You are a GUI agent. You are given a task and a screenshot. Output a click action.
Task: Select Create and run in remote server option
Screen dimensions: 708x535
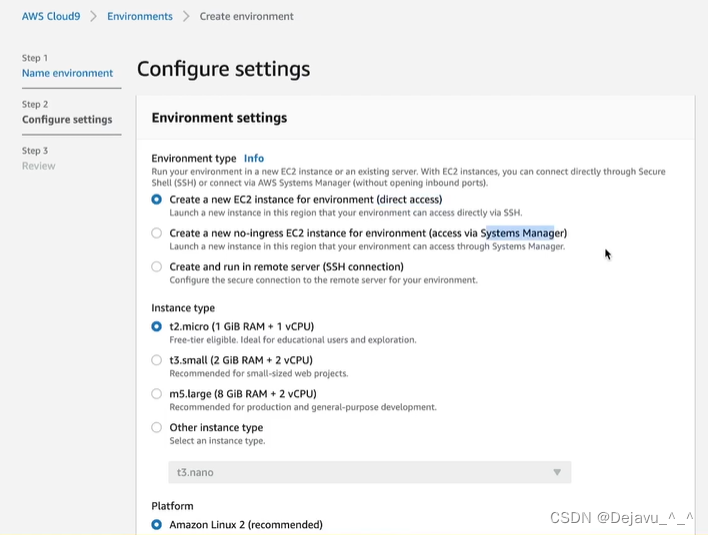157,267
